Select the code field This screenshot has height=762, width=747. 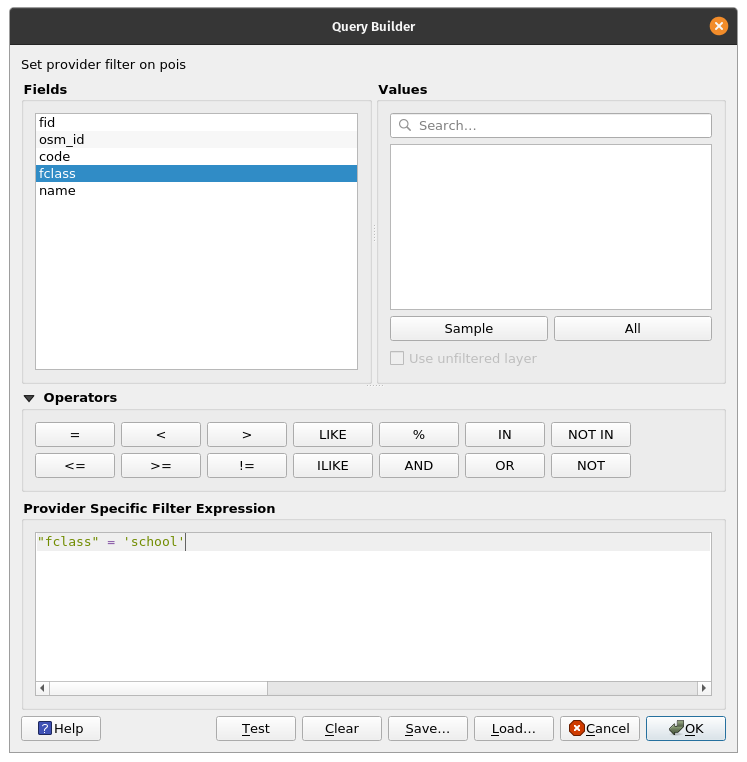pyautogui.click(x=196, y=156)
